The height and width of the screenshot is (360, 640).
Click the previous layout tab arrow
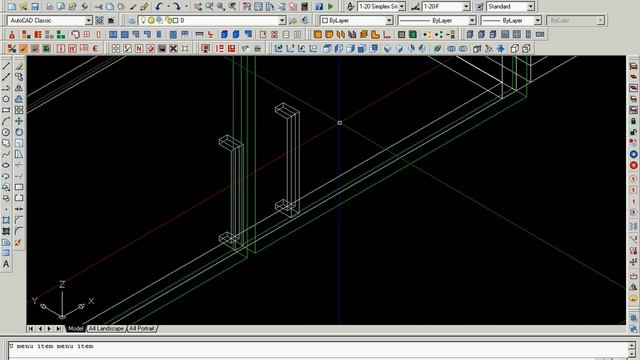pyautogui.click(x=40, y=329)
